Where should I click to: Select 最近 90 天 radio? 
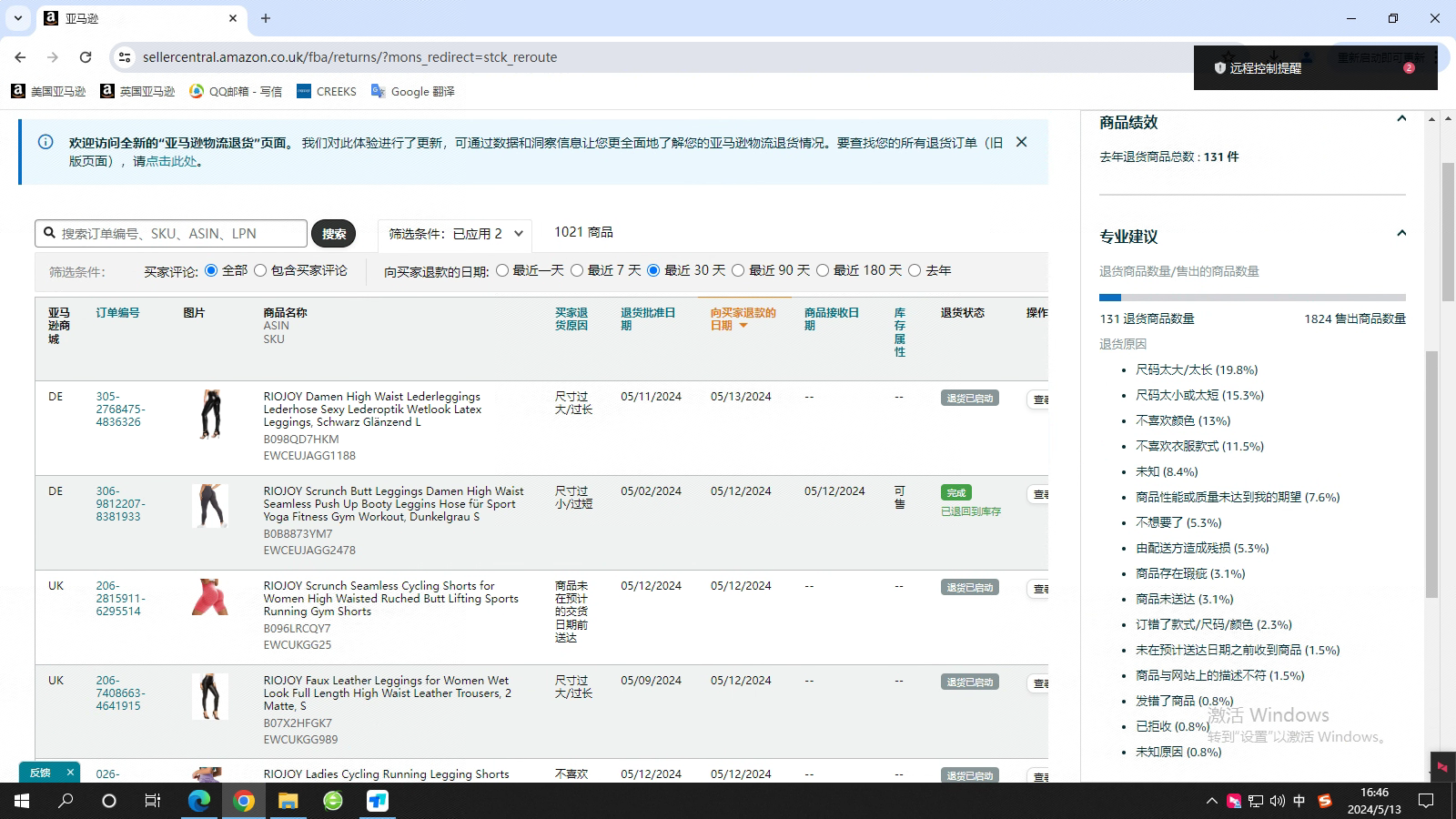(738, 270)
